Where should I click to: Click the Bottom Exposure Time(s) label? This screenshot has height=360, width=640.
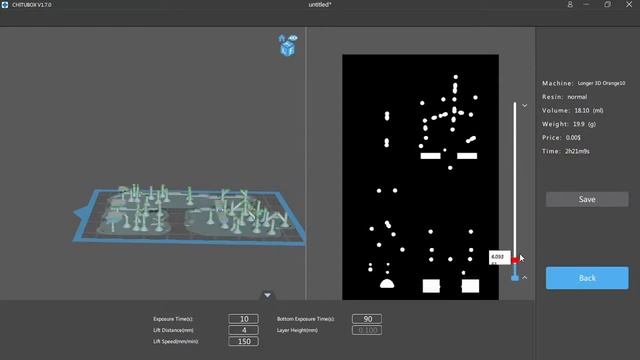(305, 319)
